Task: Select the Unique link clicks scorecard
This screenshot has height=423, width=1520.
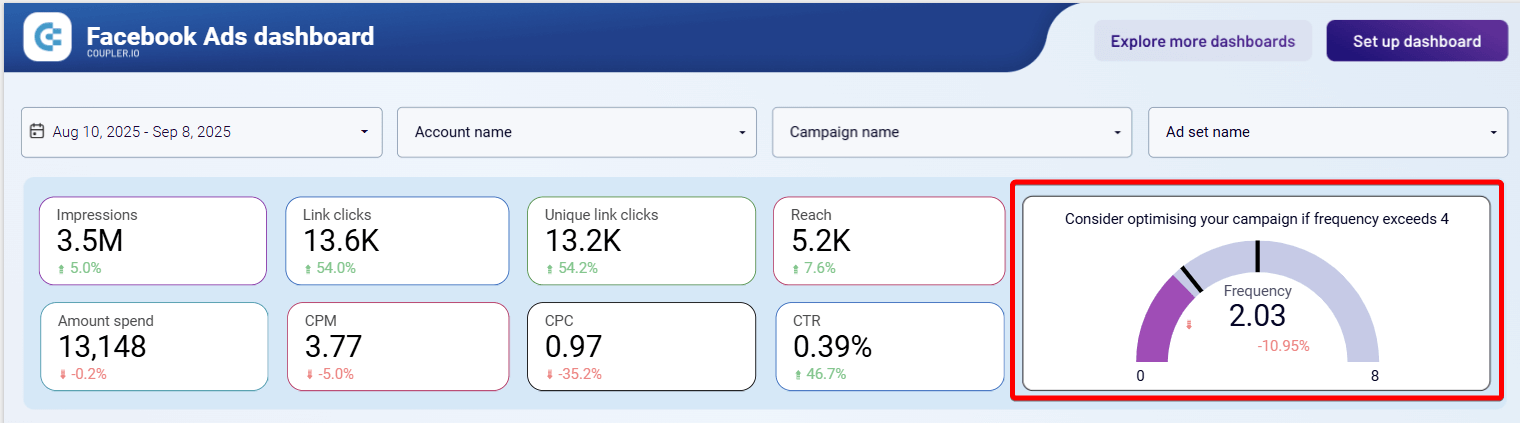Action: click(640, 240)
